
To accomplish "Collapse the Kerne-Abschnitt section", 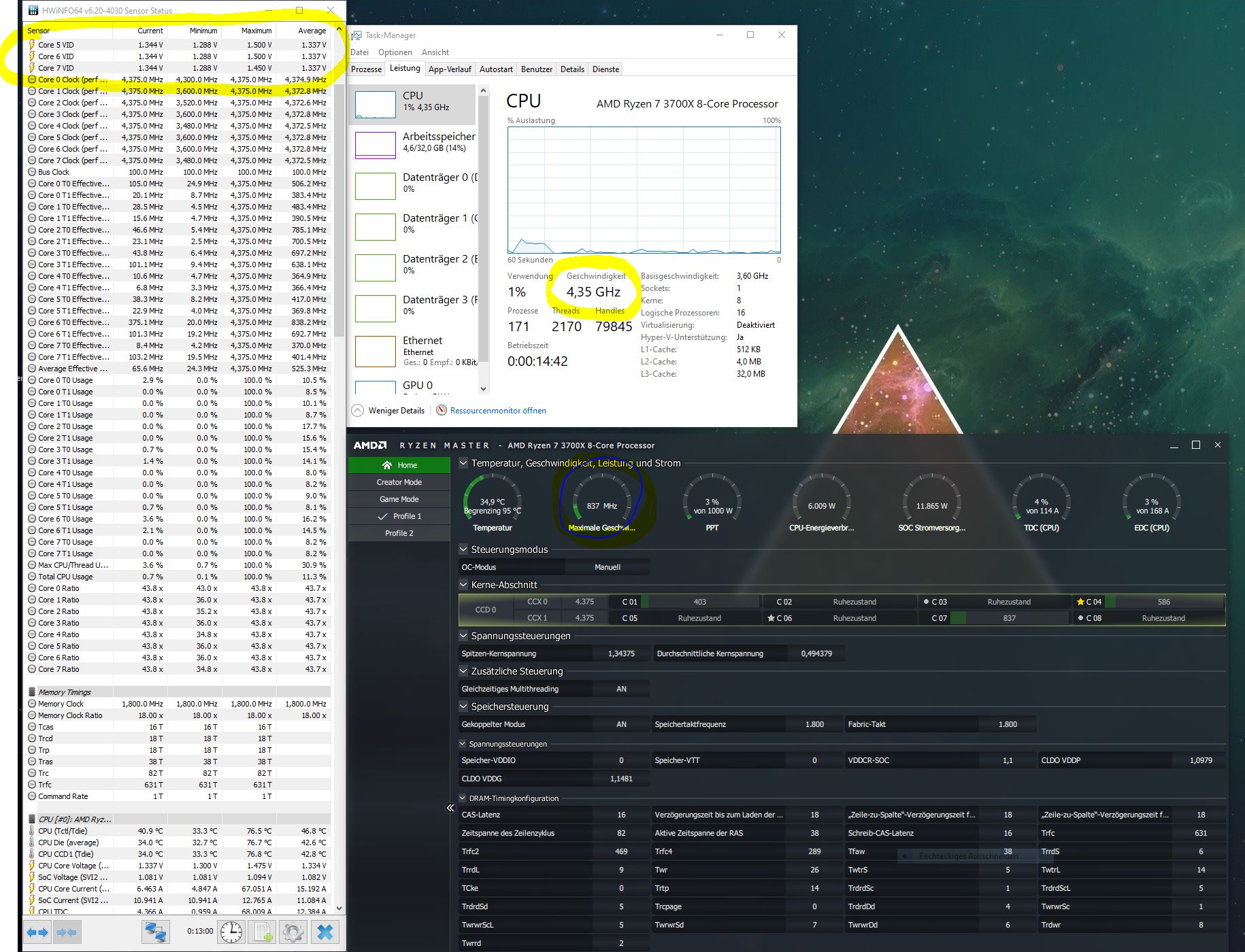I will pos(463,585).
